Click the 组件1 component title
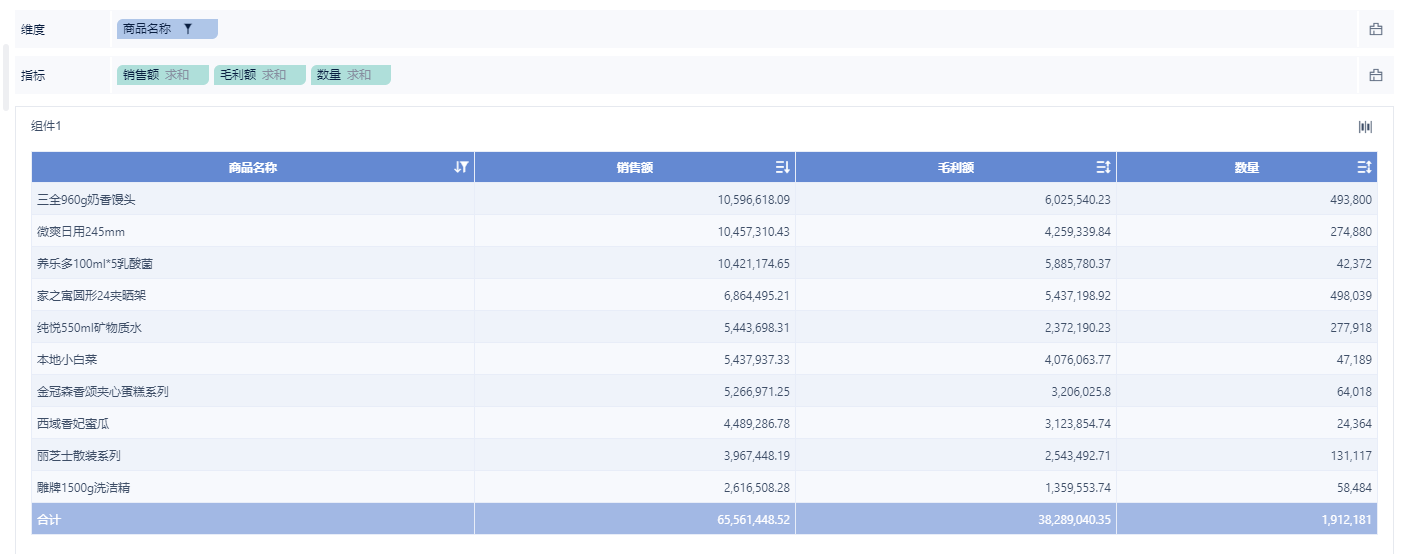 (46, 126)
